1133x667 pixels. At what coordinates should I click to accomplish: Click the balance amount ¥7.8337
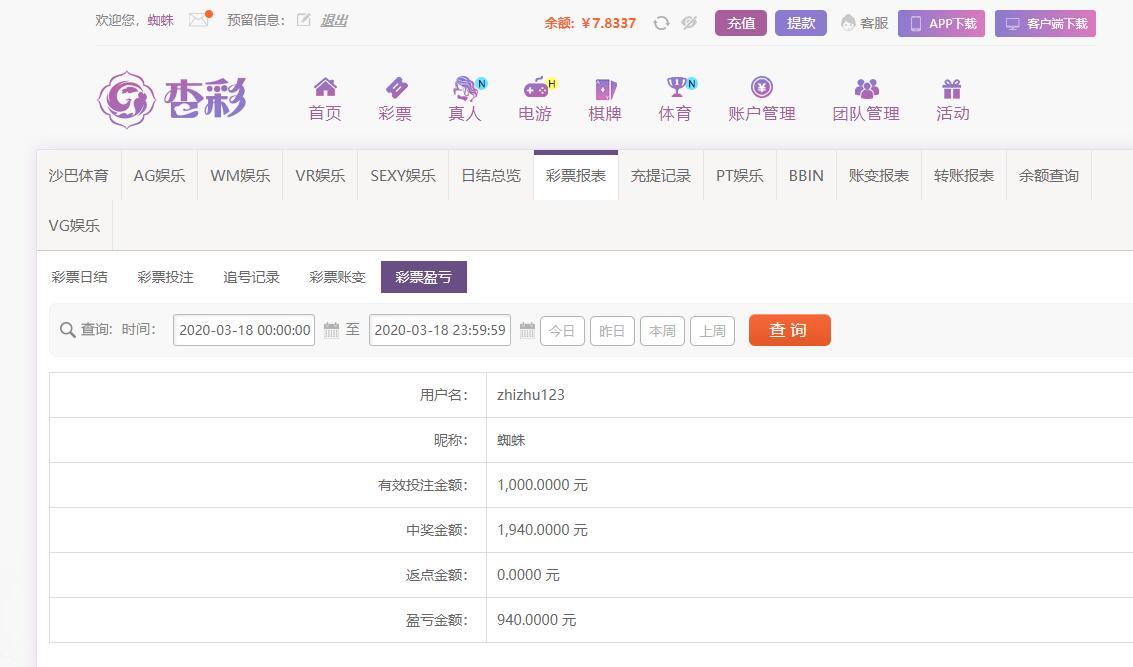pyautogui.click(x=608, y=23)
